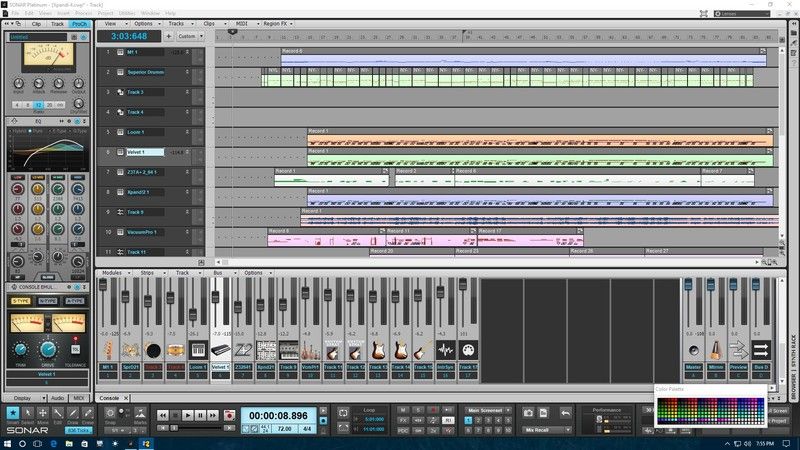
Task: Select A-TYPE console emulation
Action: coord(74,301)
